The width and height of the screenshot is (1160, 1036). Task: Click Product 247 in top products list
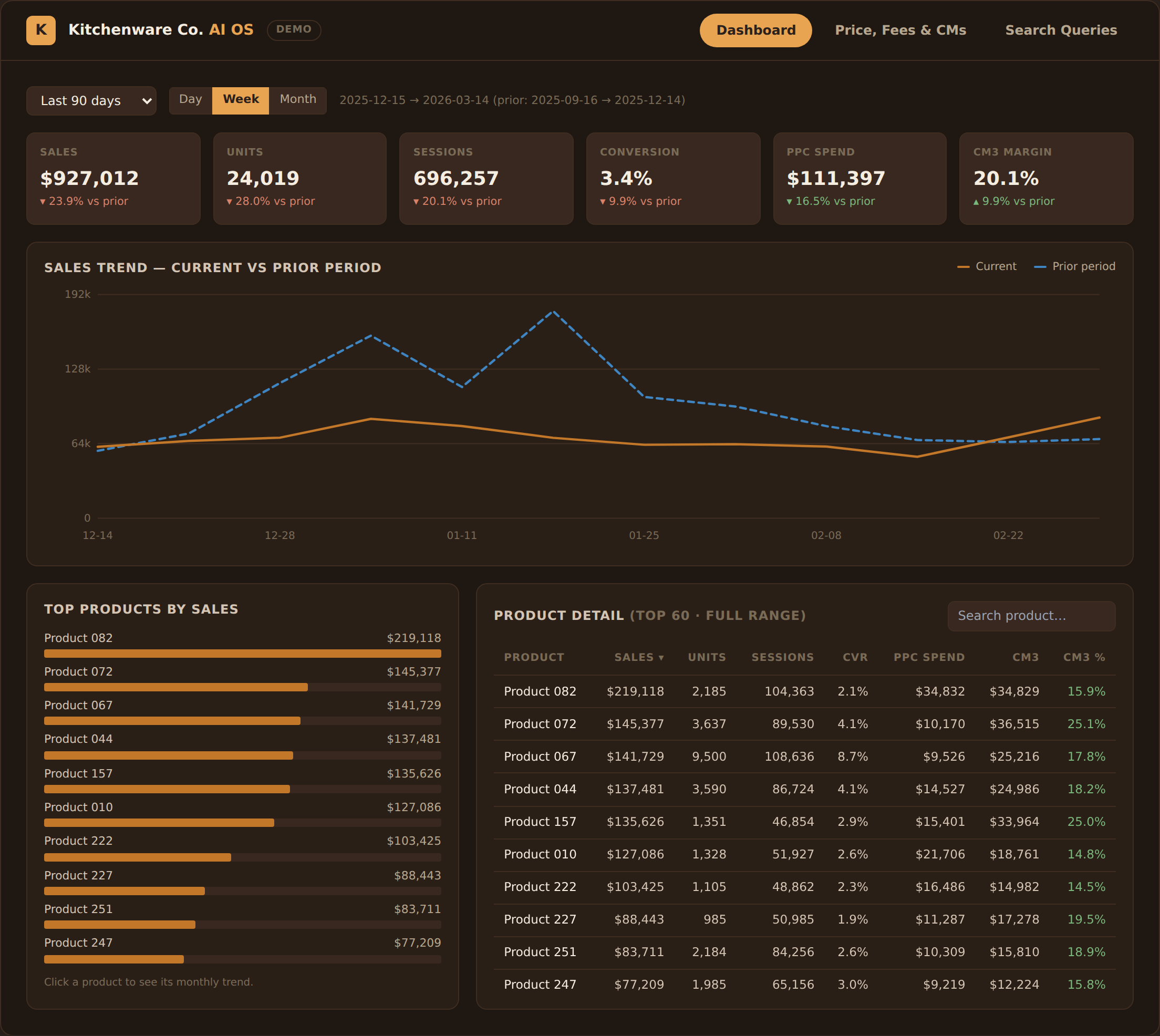(x=243, y=949)
